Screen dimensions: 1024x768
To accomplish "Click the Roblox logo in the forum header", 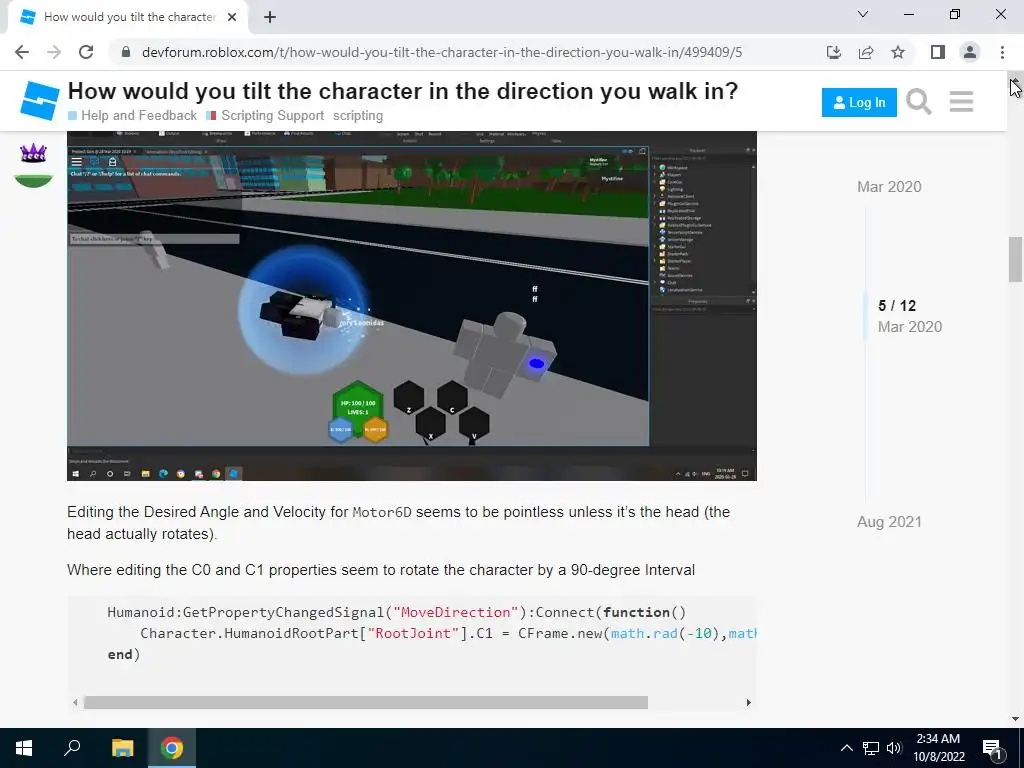I will [x=39, y=101].
